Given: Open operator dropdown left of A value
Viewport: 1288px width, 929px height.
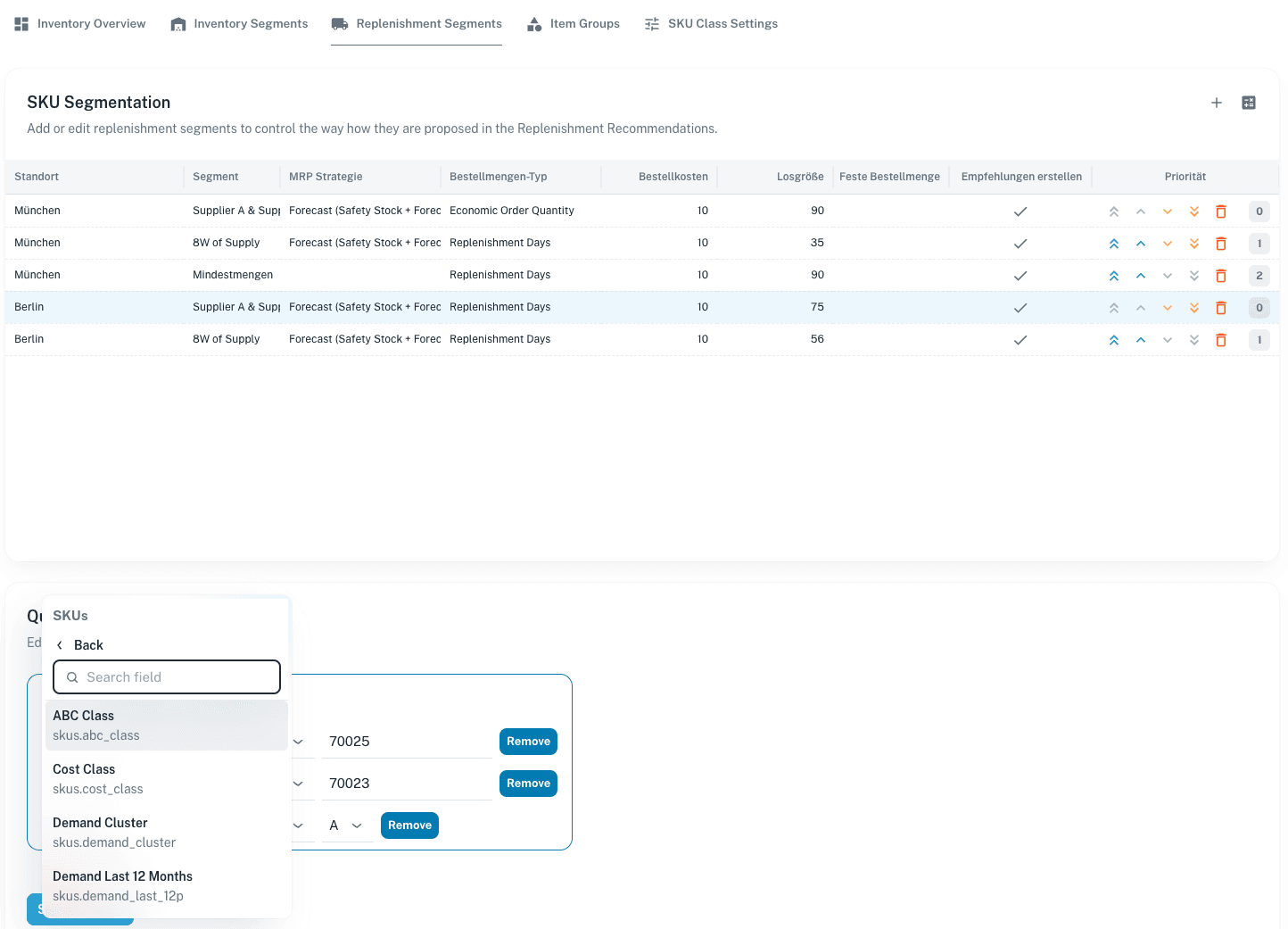Looking at the screenshot, I should pyautogui.click(x=299, y=825).
